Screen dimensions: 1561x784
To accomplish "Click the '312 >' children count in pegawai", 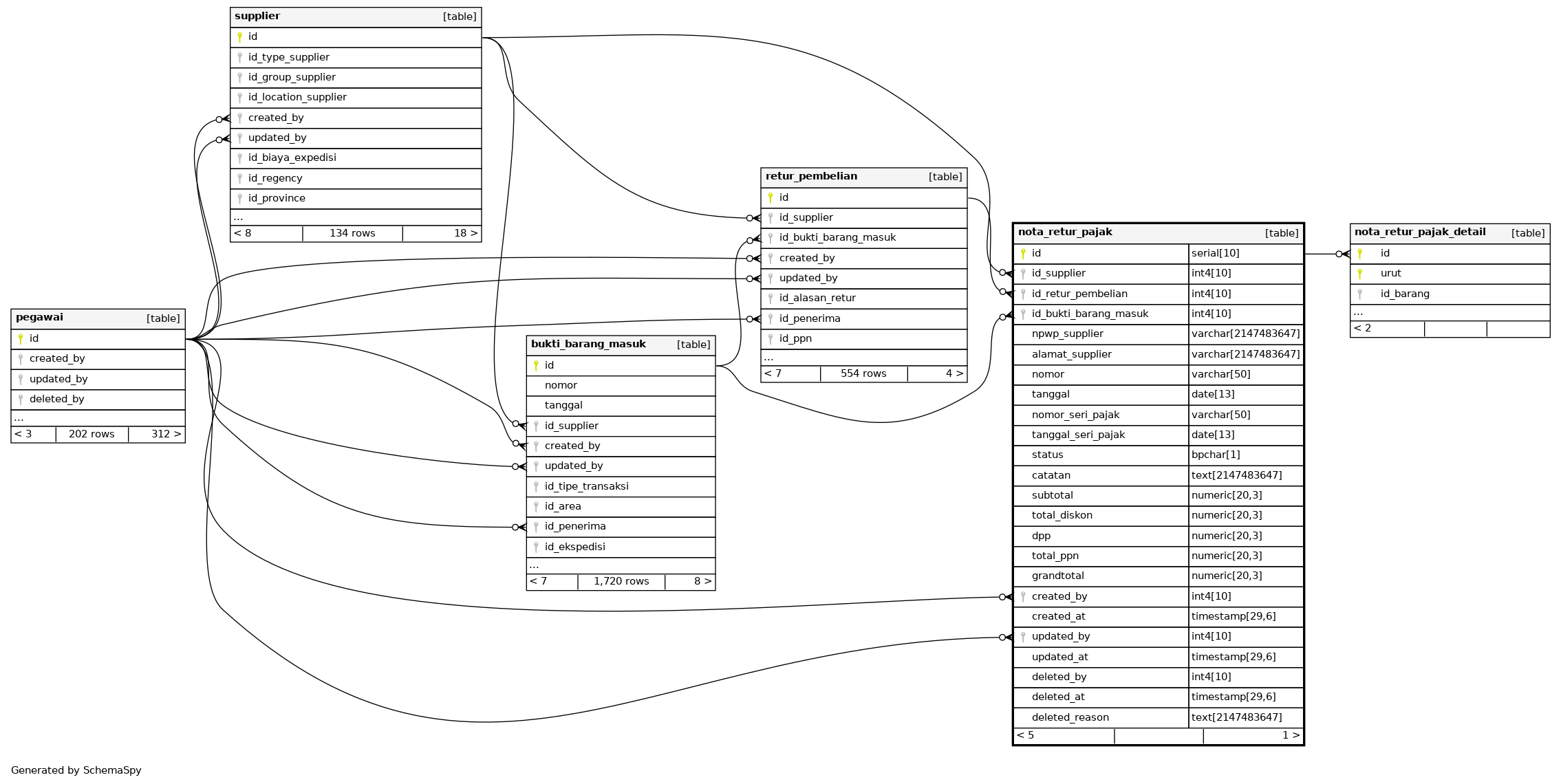I will (x=166, y=435).
